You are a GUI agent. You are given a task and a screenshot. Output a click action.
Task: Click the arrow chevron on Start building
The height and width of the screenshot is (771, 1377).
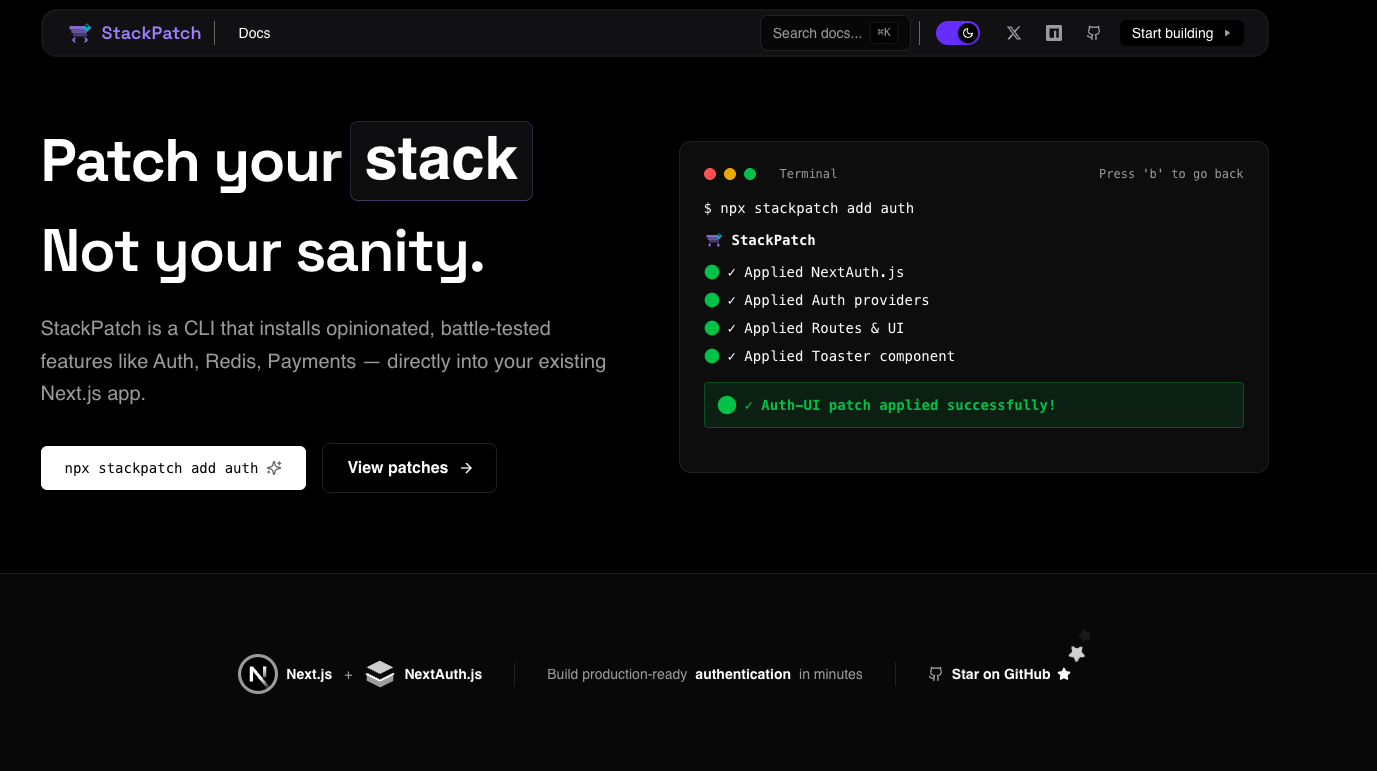tap(1227, 33)
